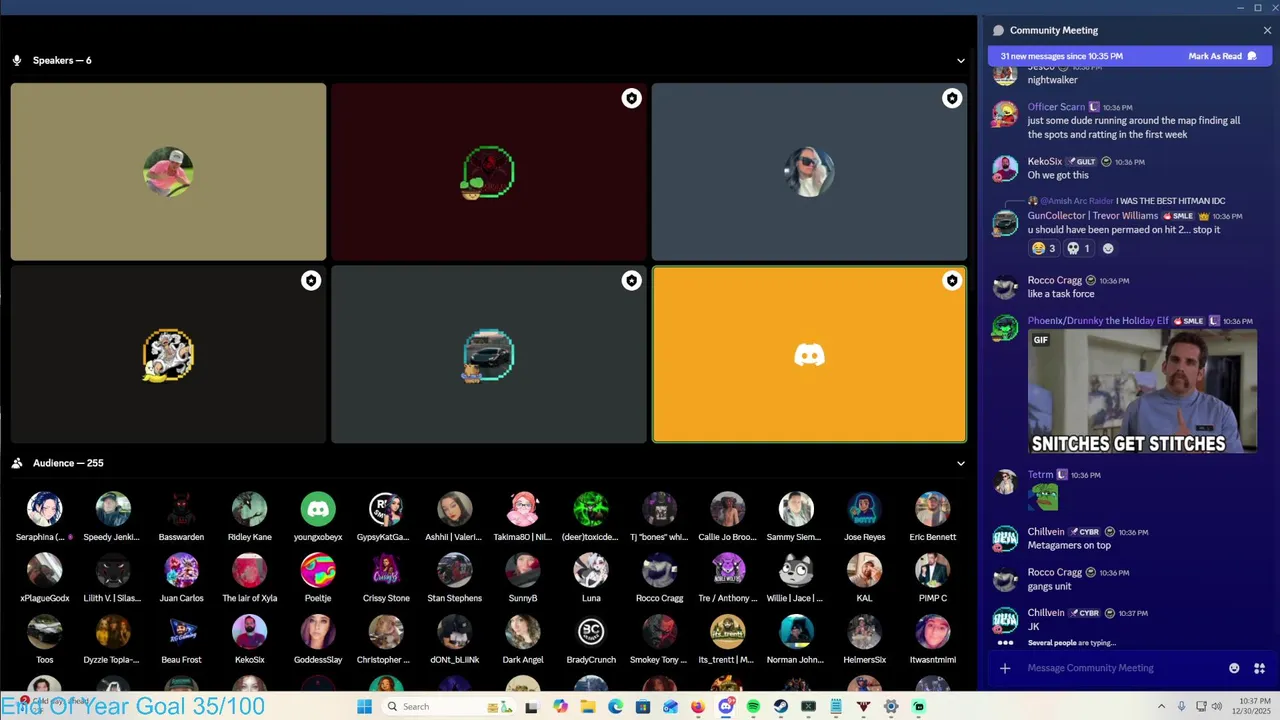Click the Mark As Read button
This screenshot has height=720, width=1280.
(x=1222, y=56)
